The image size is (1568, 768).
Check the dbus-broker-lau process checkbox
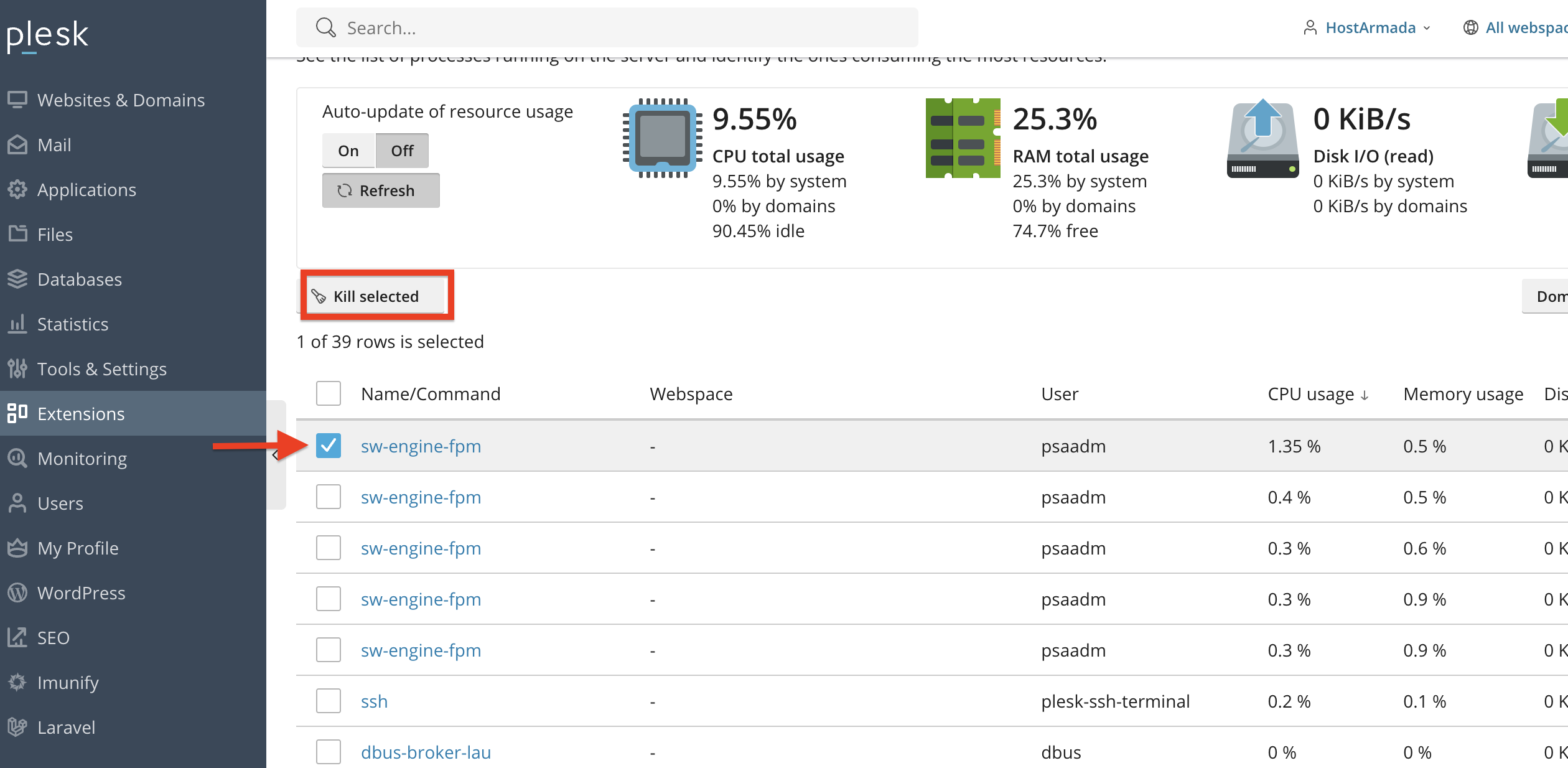click(x=328, y=752)
